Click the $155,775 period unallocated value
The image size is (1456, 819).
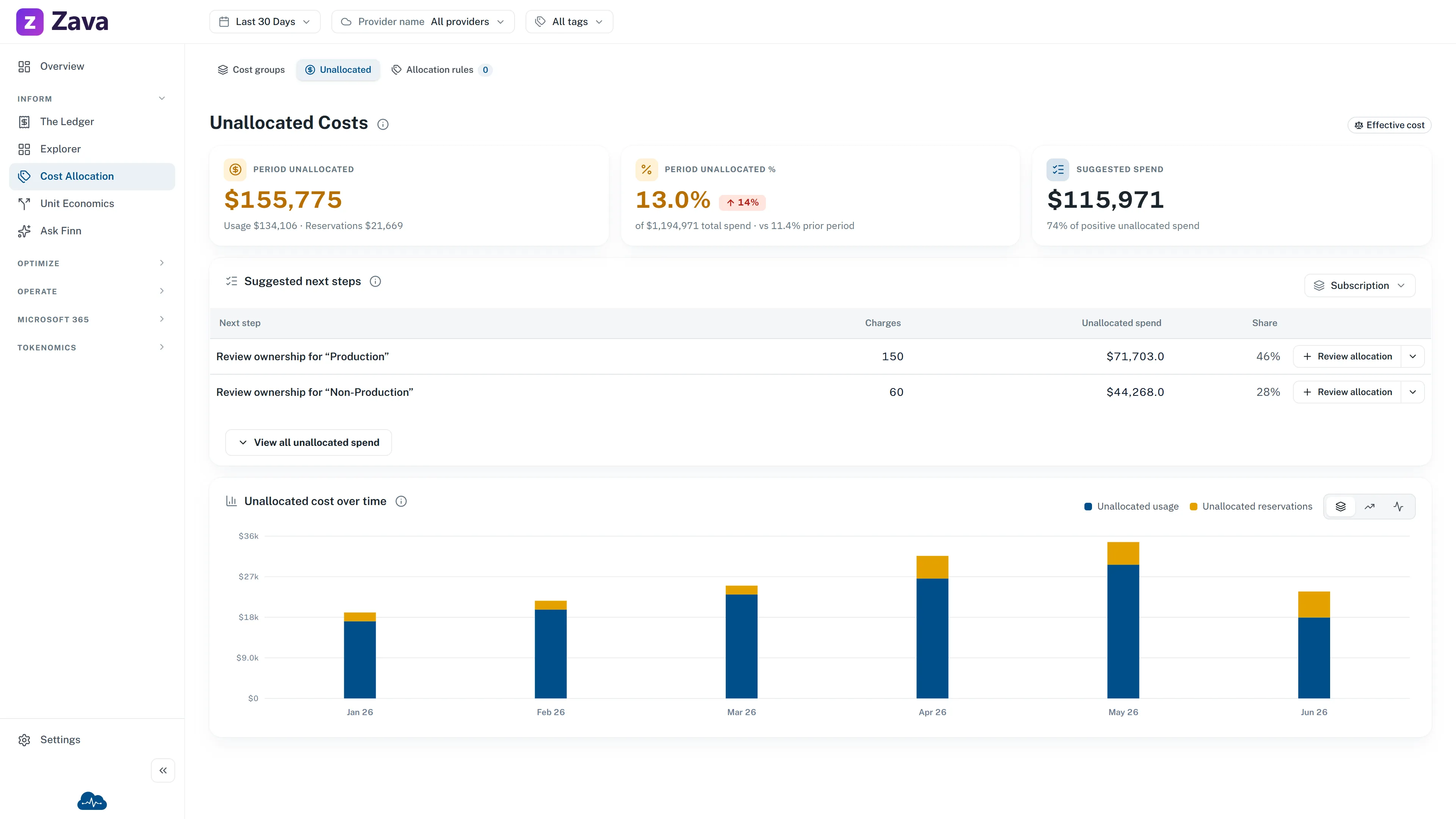[283, 199]
